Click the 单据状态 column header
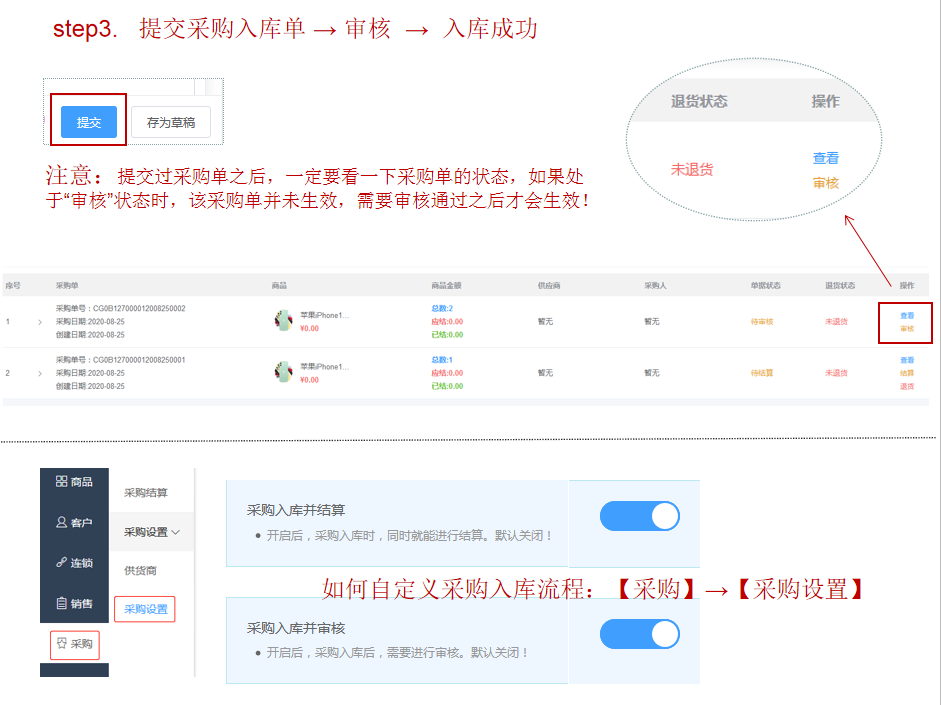Screen dimensions: 941x705 (765, 286)
